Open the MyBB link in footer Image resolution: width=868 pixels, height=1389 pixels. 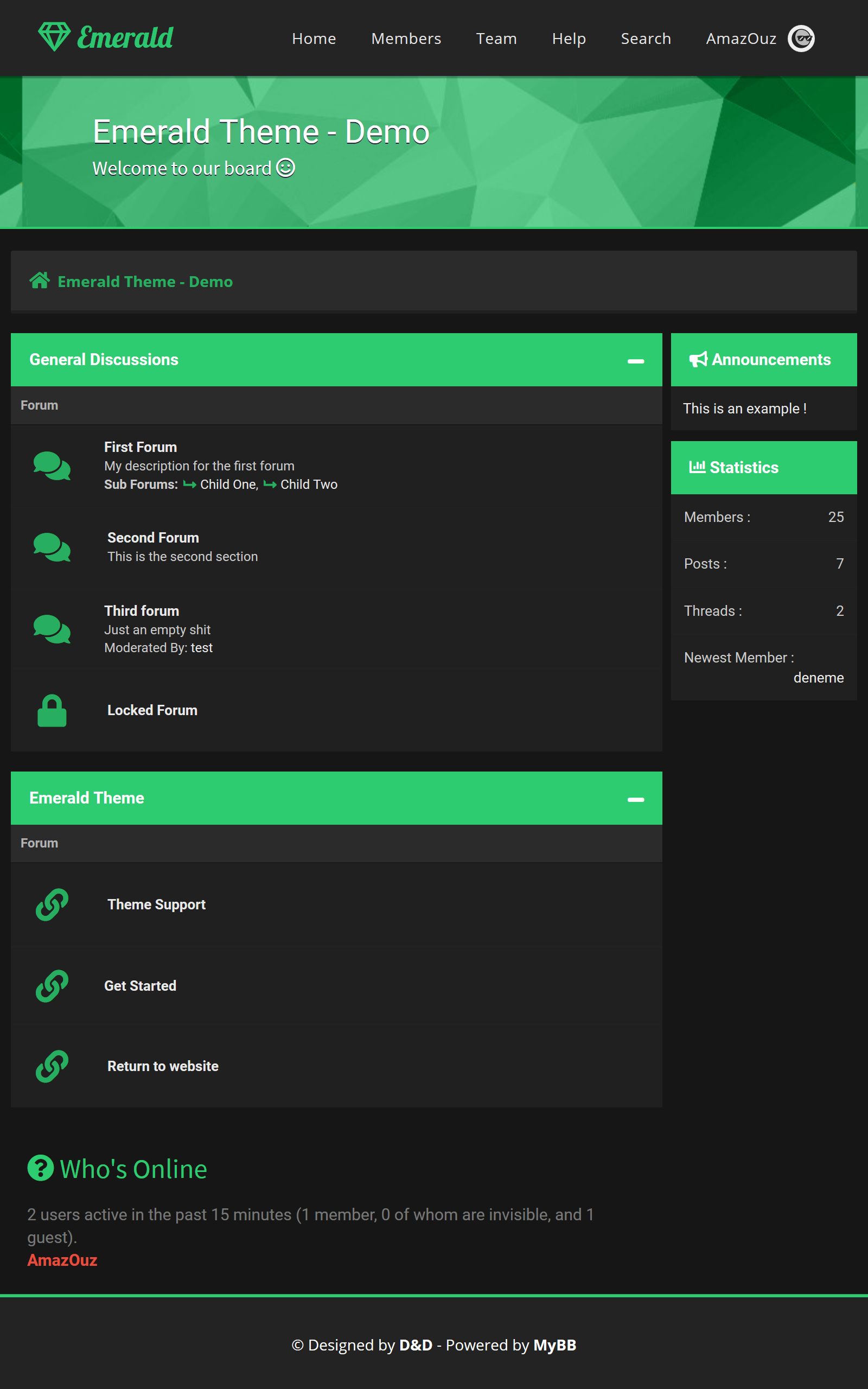point(554,1345)
